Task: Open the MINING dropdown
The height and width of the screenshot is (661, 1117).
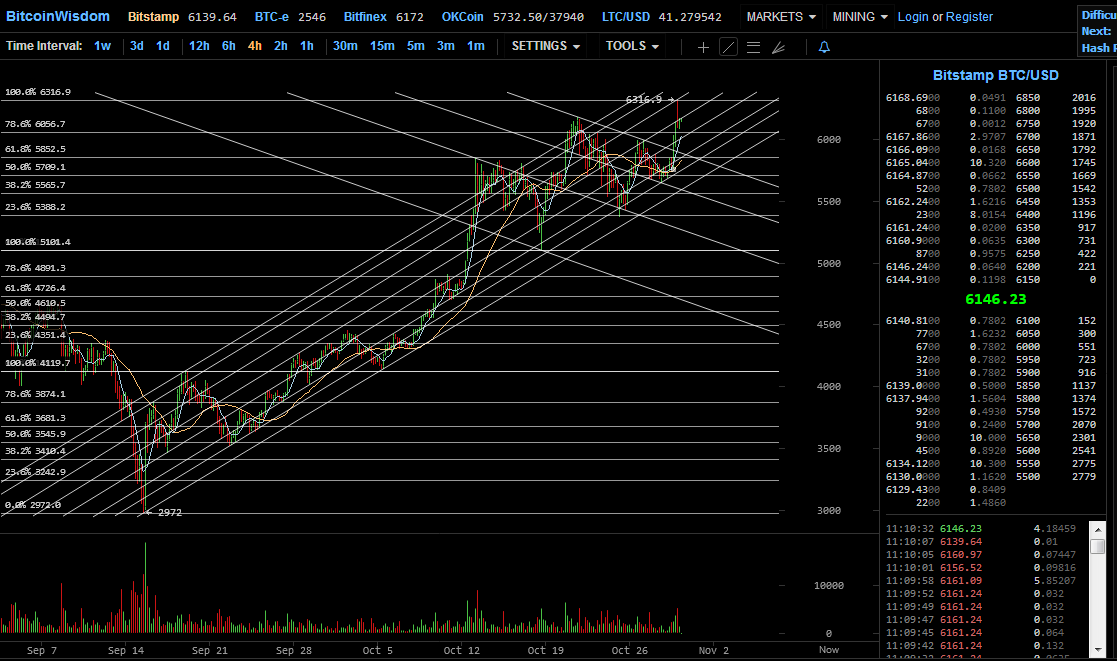Action: 860,16
